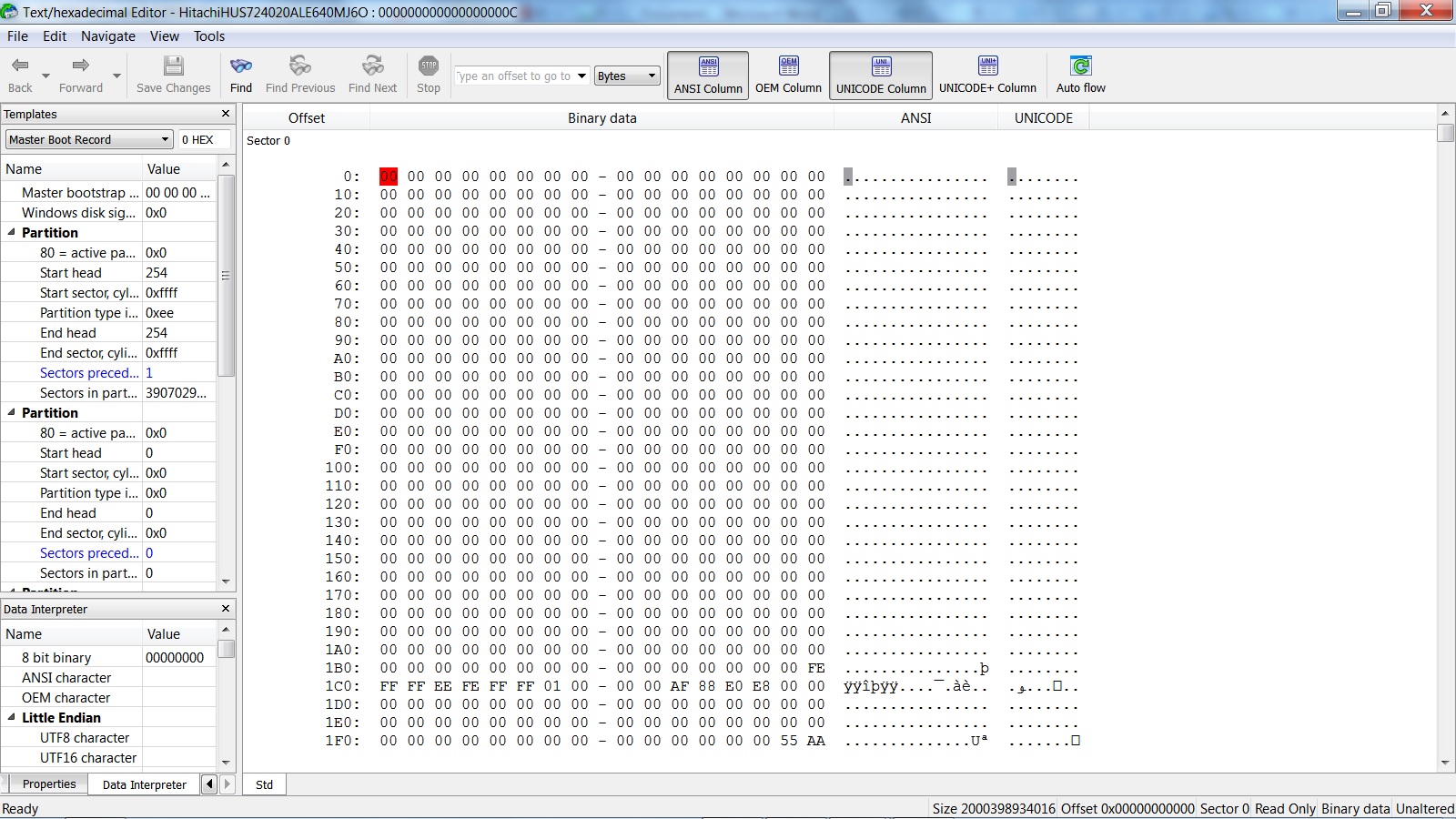Image resolution: width=1456 pixels, height=819 pixels.
Task: Click the Back navigation arrow icon
Action: (20, 66)
